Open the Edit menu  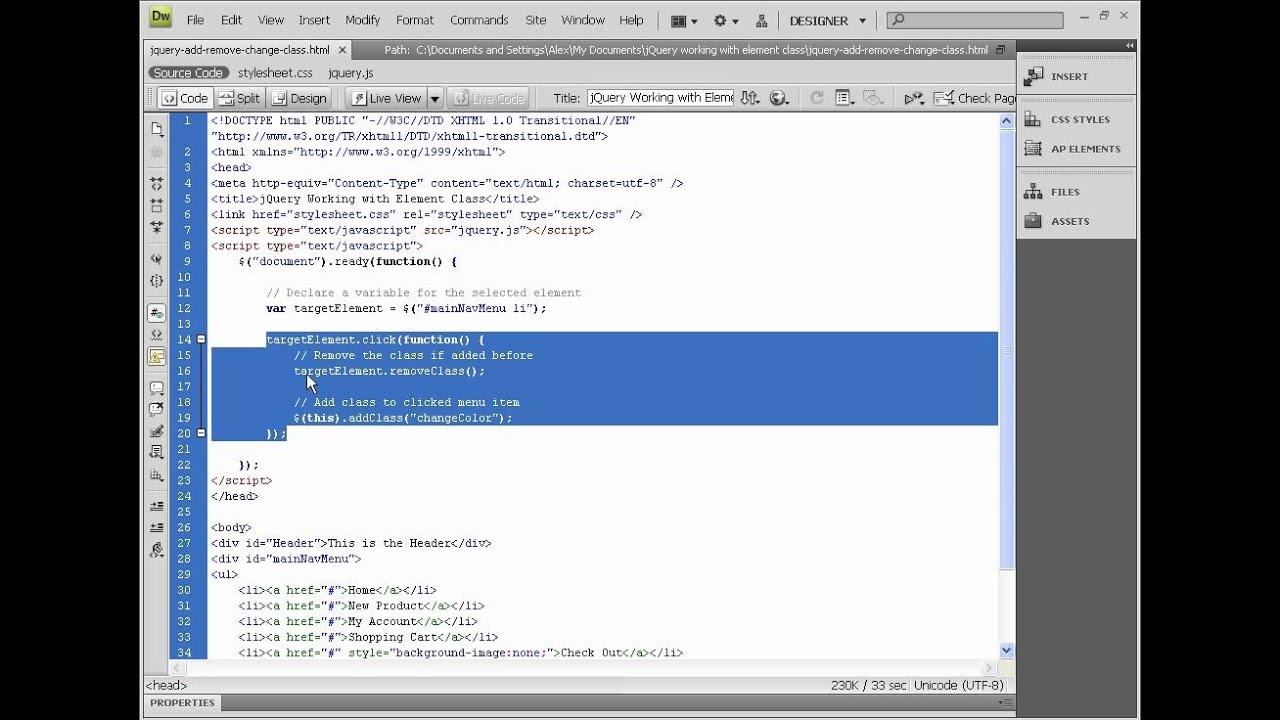point(231,20)
